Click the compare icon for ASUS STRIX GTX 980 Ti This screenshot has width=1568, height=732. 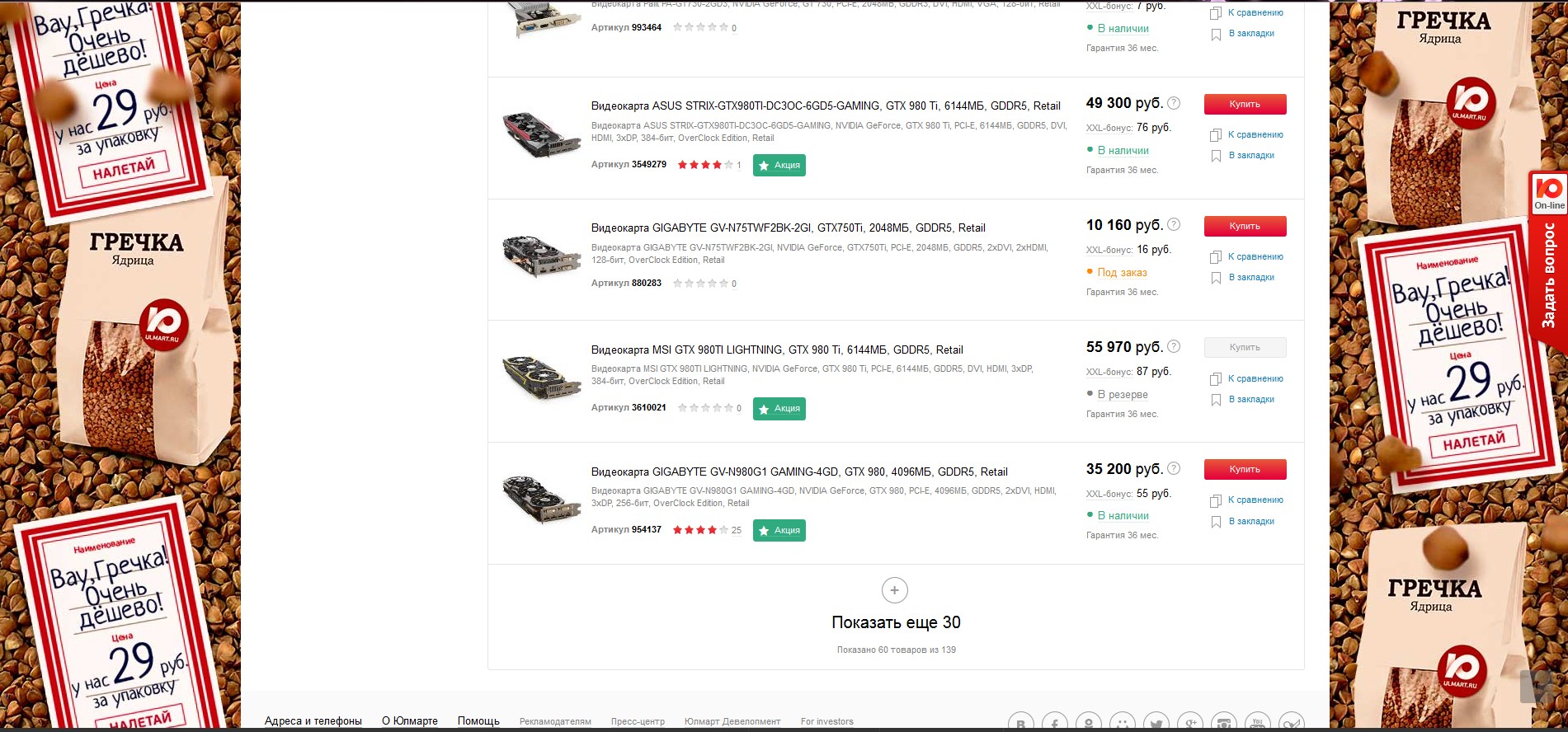(1215, 135)
